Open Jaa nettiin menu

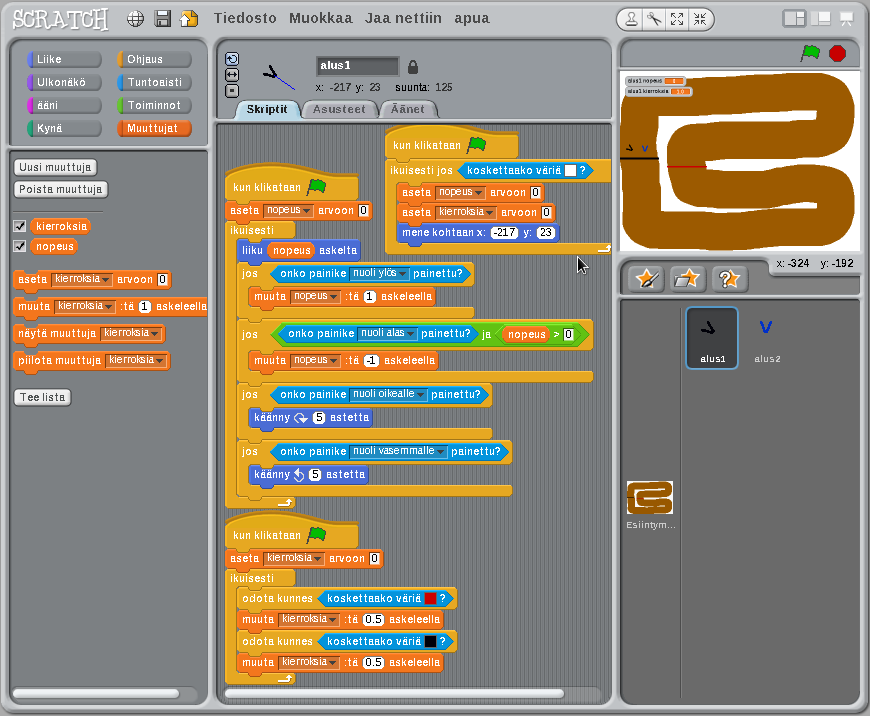[403, 18]
